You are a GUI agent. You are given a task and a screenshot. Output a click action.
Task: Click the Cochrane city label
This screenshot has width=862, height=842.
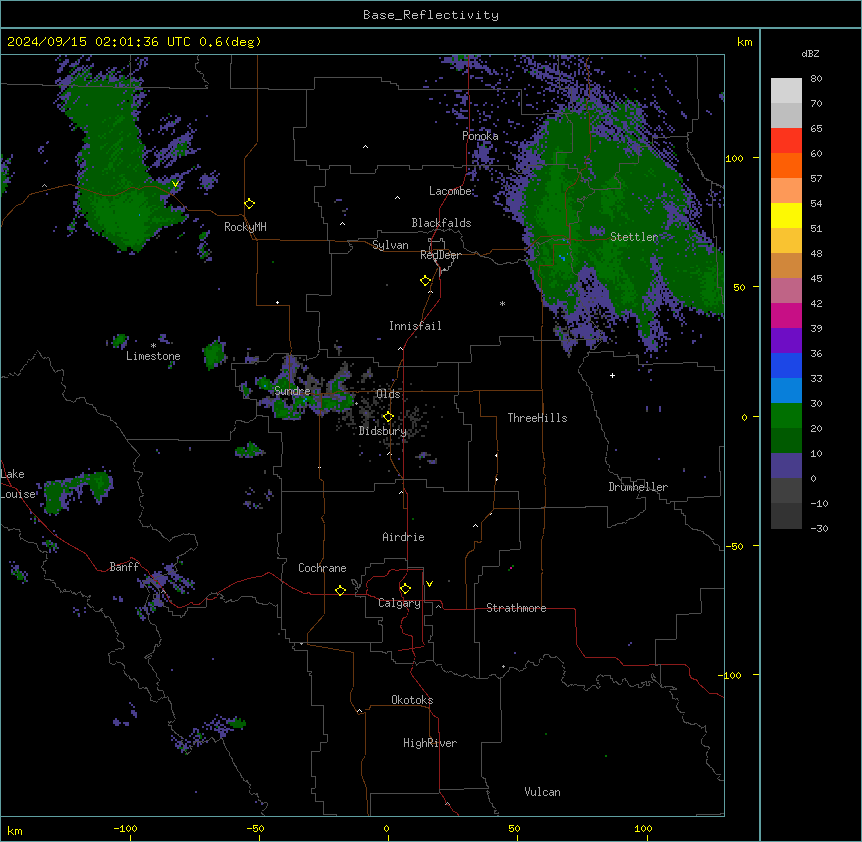pos(322,568)
